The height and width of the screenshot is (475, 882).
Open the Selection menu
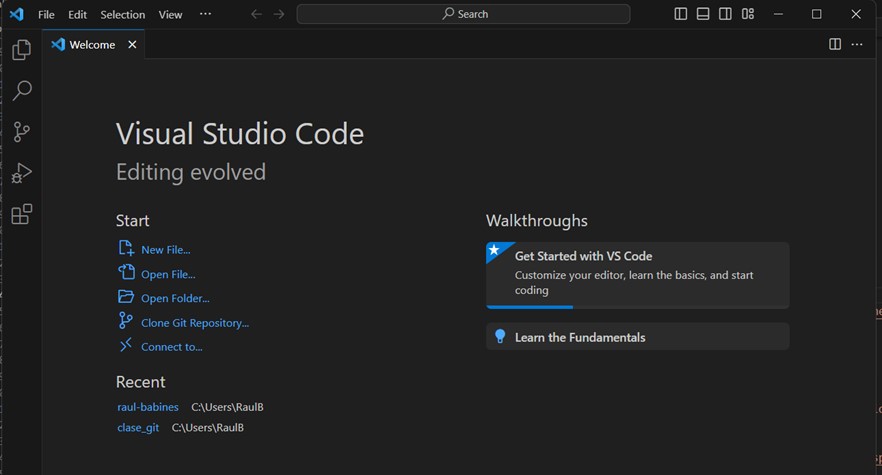coord(122,15)
